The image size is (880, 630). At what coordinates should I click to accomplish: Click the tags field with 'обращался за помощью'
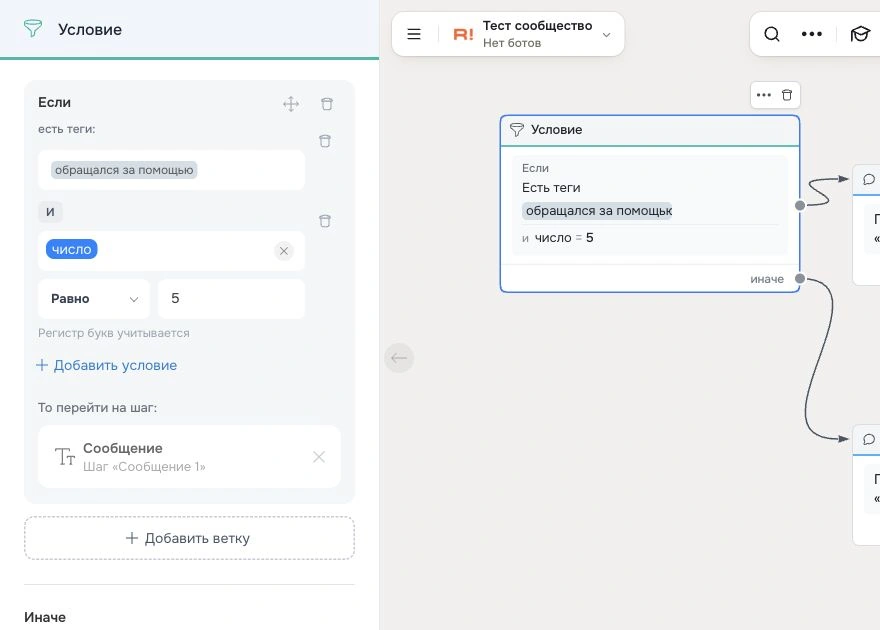pos(171,170)
